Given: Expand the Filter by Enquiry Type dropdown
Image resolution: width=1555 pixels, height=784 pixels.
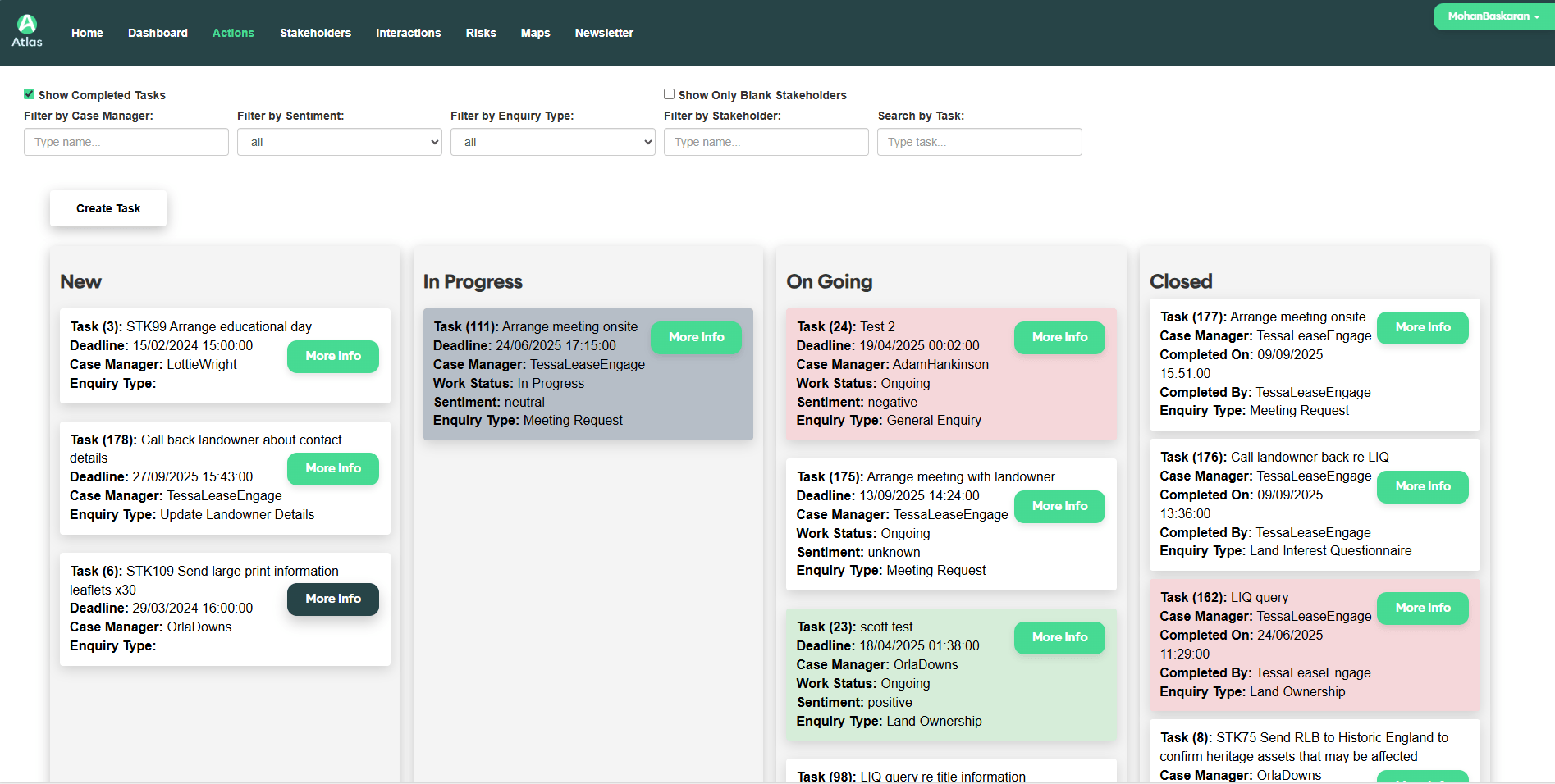Looking at the screenshot, I should pyautogui.click(x=552, y=142).
